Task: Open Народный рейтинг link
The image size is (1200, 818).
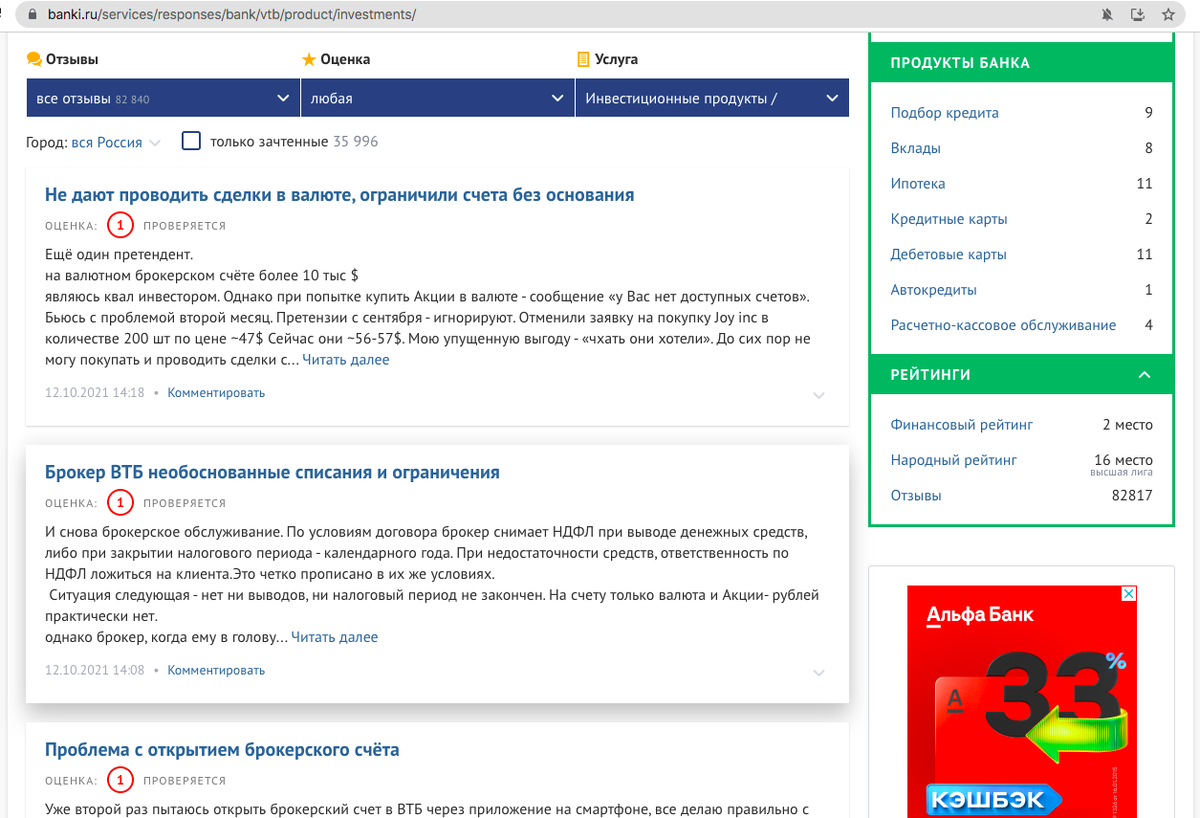Action: (953, 460)
